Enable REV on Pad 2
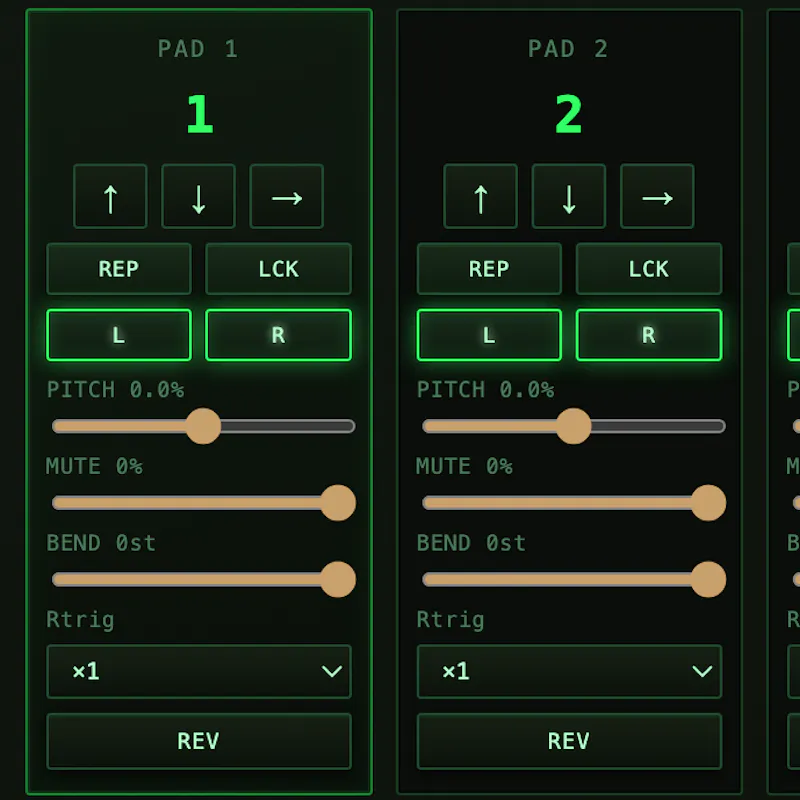 [569, 741]
